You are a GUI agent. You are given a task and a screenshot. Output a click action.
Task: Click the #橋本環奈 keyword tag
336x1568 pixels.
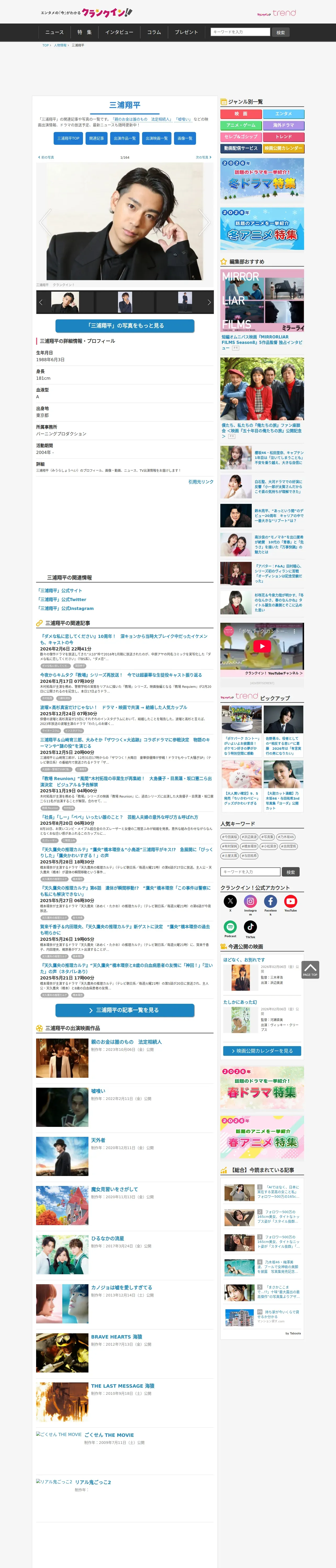[249, 846]
